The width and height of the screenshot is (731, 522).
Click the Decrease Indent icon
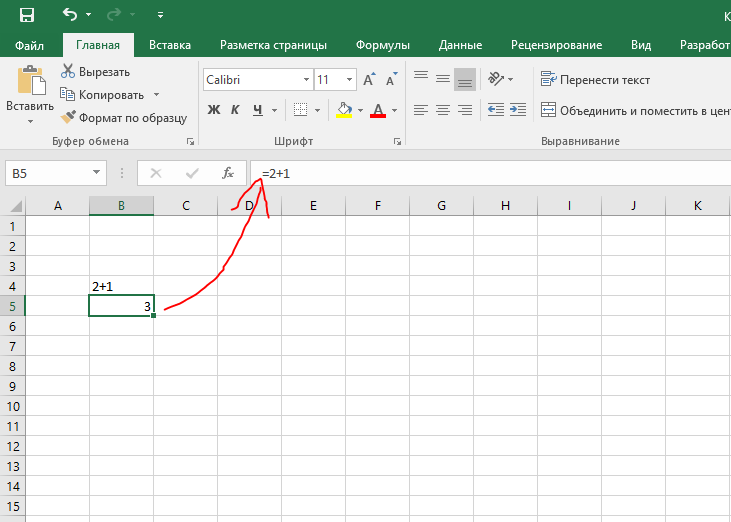(496, 110)
